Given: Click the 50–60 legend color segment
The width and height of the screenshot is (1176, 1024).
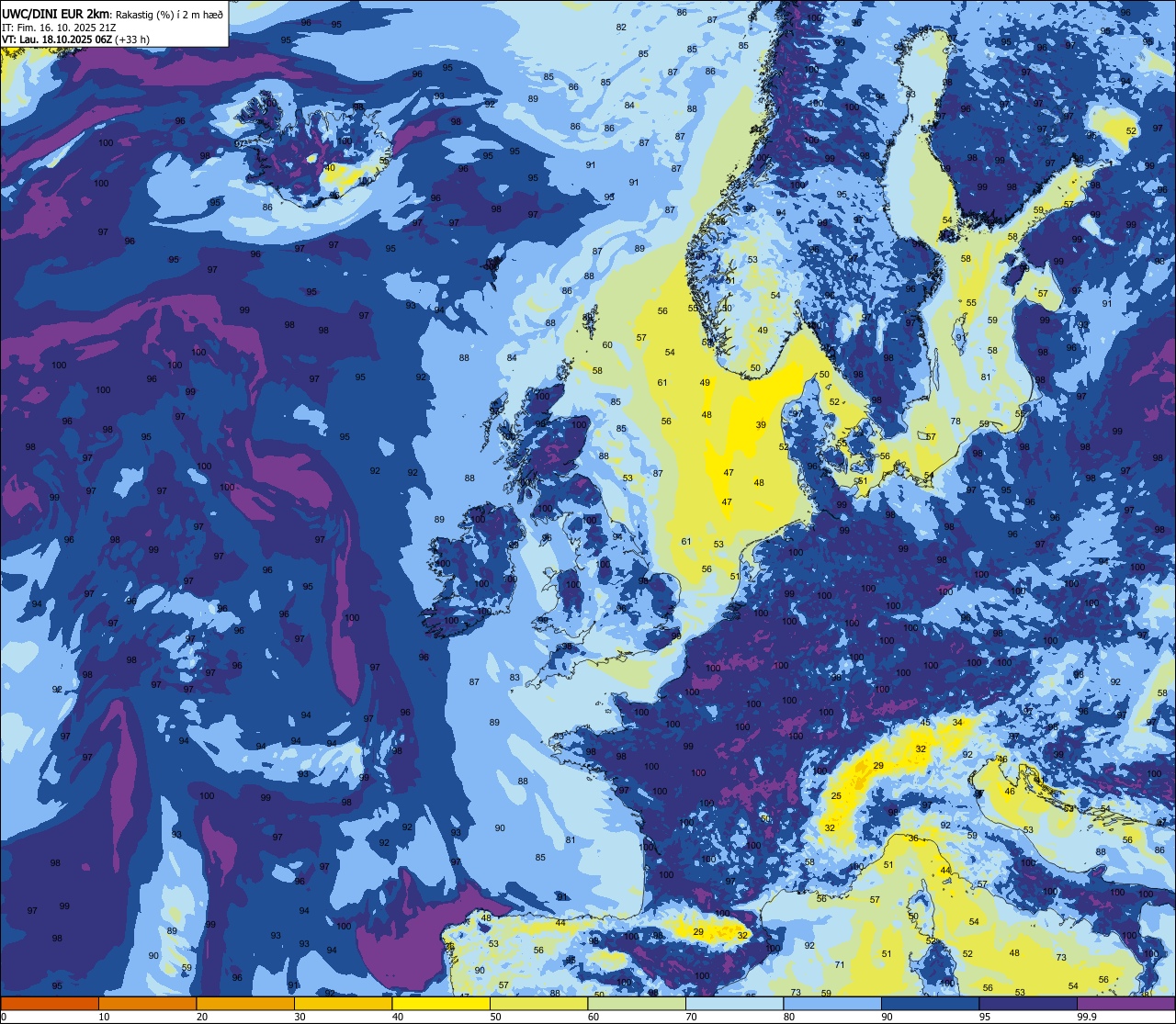Looking at the screenshot, I should point(538,1003).
